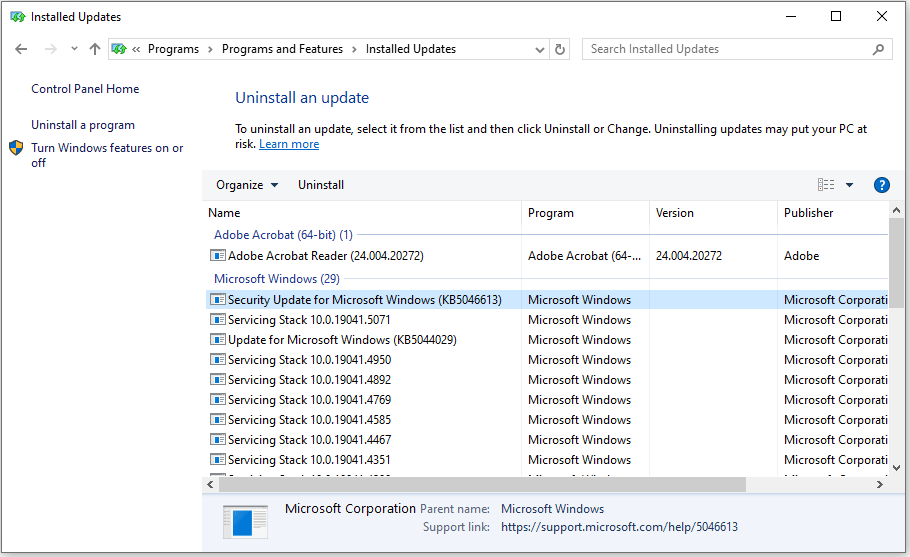Select the Programs breadcrumb
The height and width of the screenshot is (557, 910).
[173, 49]
